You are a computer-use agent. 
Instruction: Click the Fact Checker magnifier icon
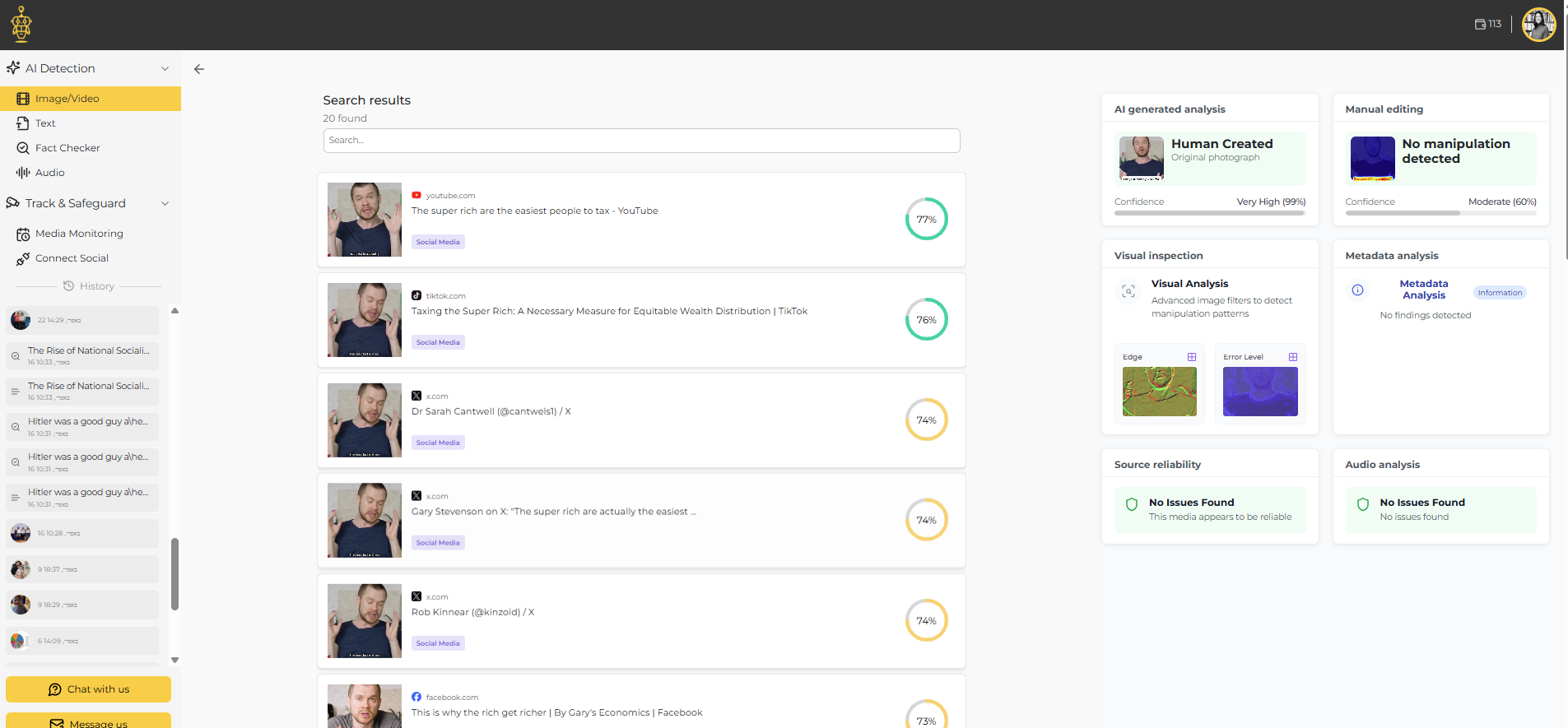pos(23,148)
